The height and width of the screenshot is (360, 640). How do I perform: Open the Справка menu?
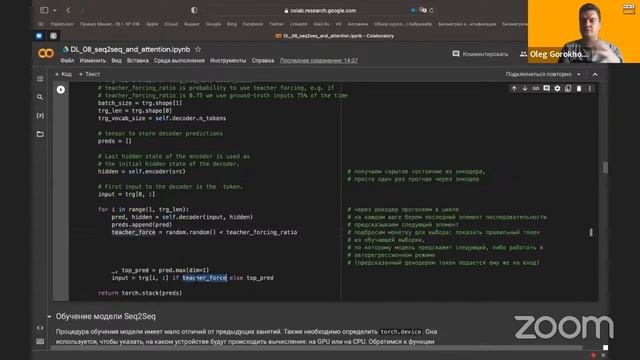pos(263,60)
